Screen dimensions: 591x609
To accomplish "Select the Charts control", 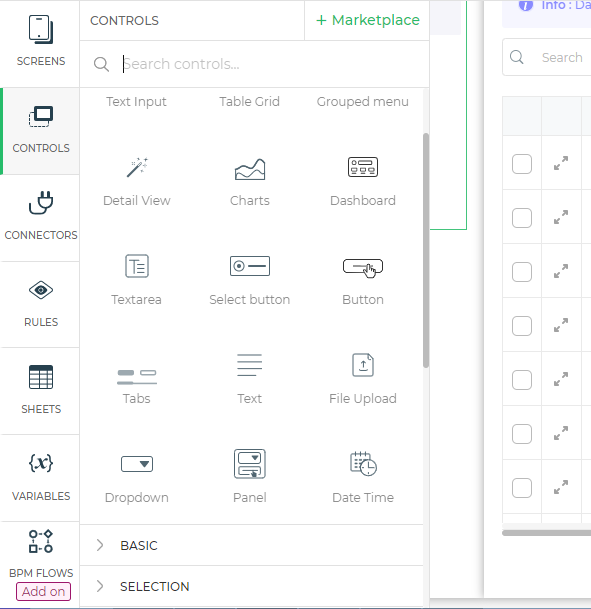I will (250, 182).
